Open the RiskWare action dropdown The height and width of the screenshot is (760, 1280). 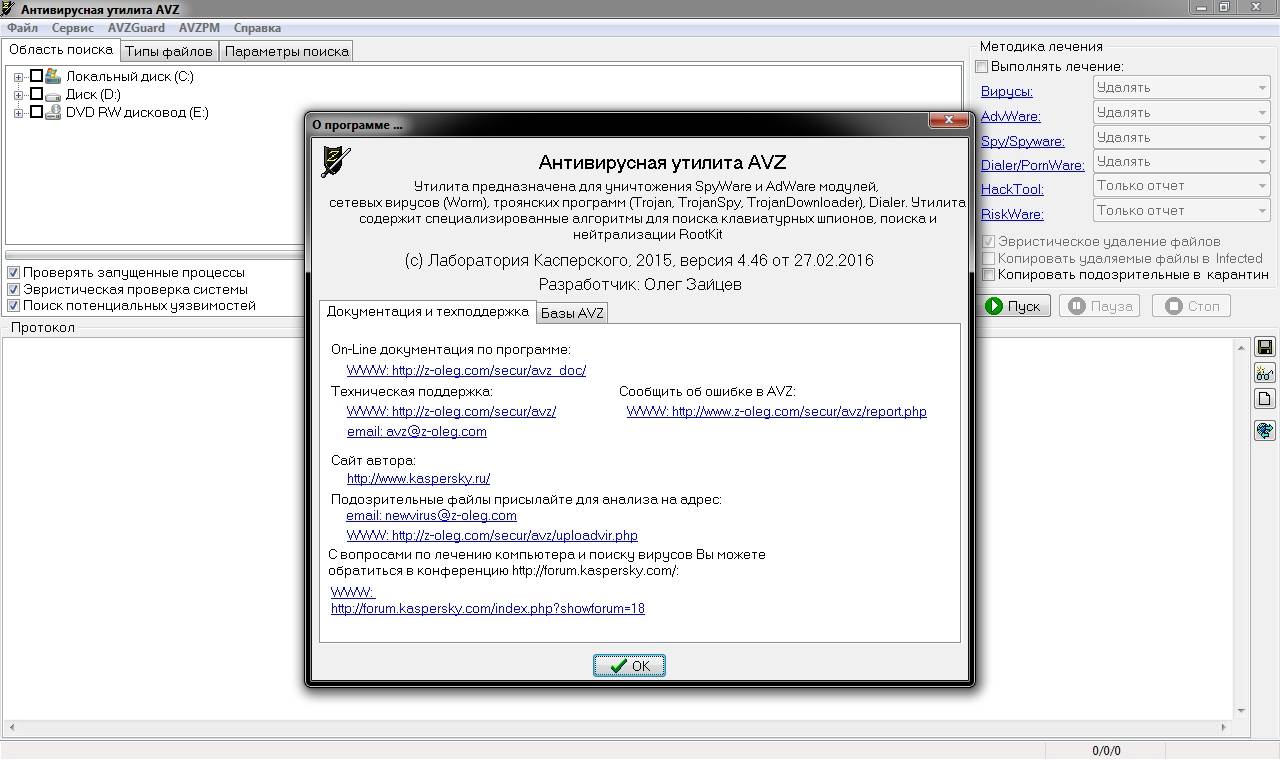click(x=1181, y=210)
